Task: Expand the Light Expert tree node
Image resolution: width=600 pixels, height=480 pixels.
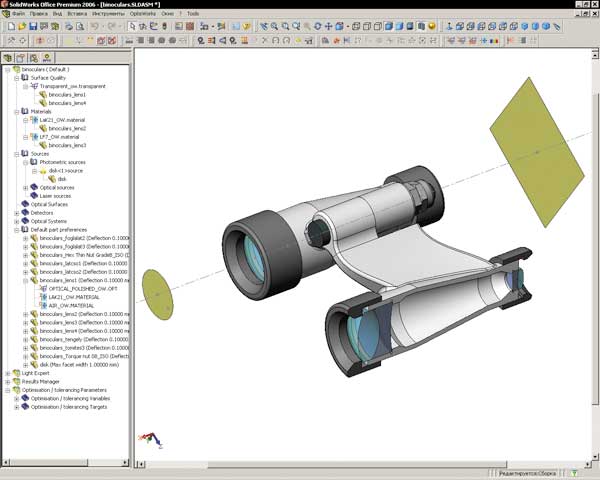Action: (7, 373)
